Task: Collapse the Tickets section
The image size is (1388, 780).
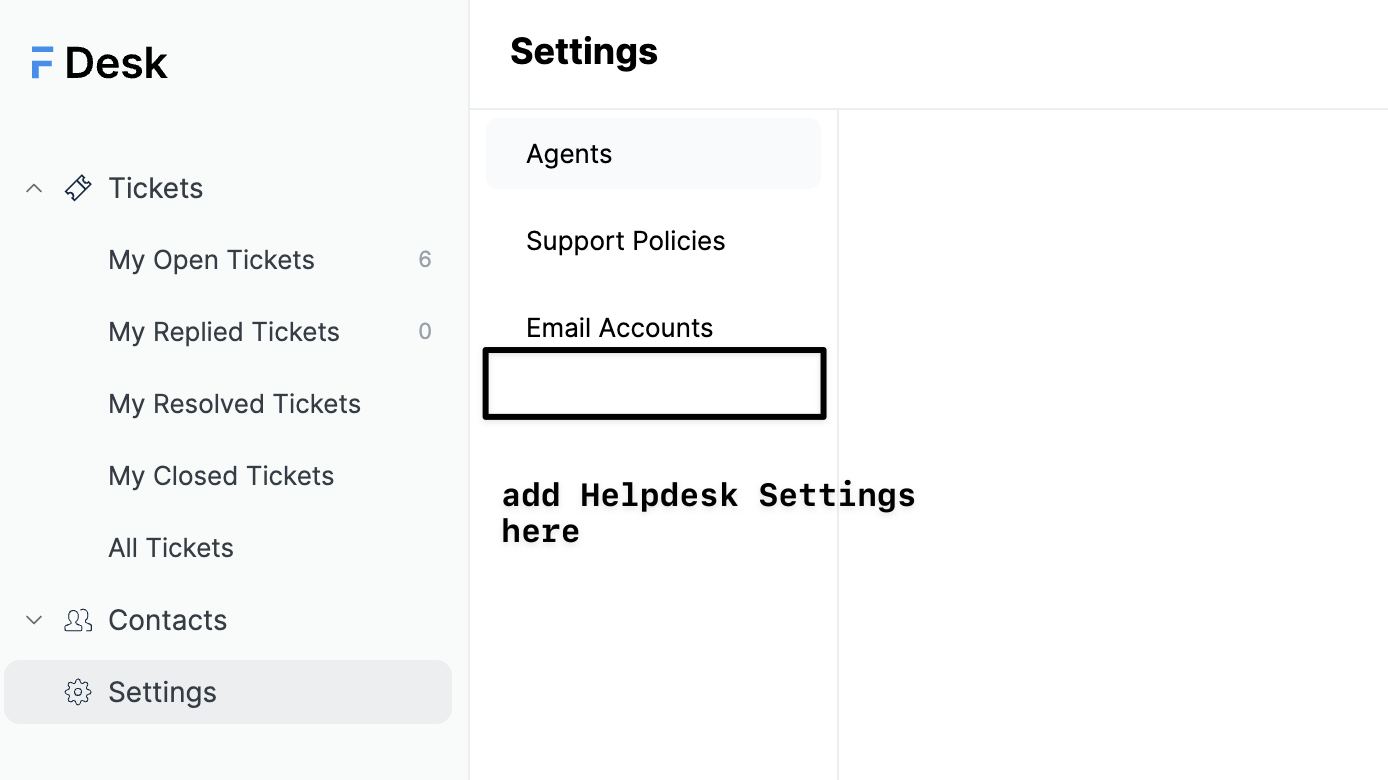Action: tap(33, 187)
